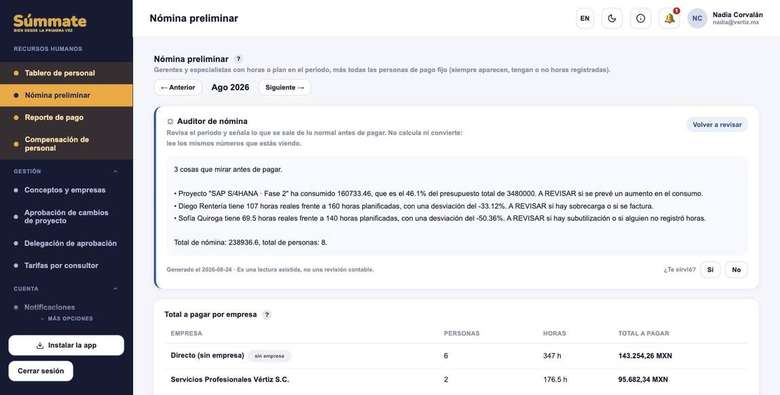Image resolution: width=780 pixels, height=395 pixels.
Task: Click the Directo (sin empresa) row name
Action: point(207,356)
